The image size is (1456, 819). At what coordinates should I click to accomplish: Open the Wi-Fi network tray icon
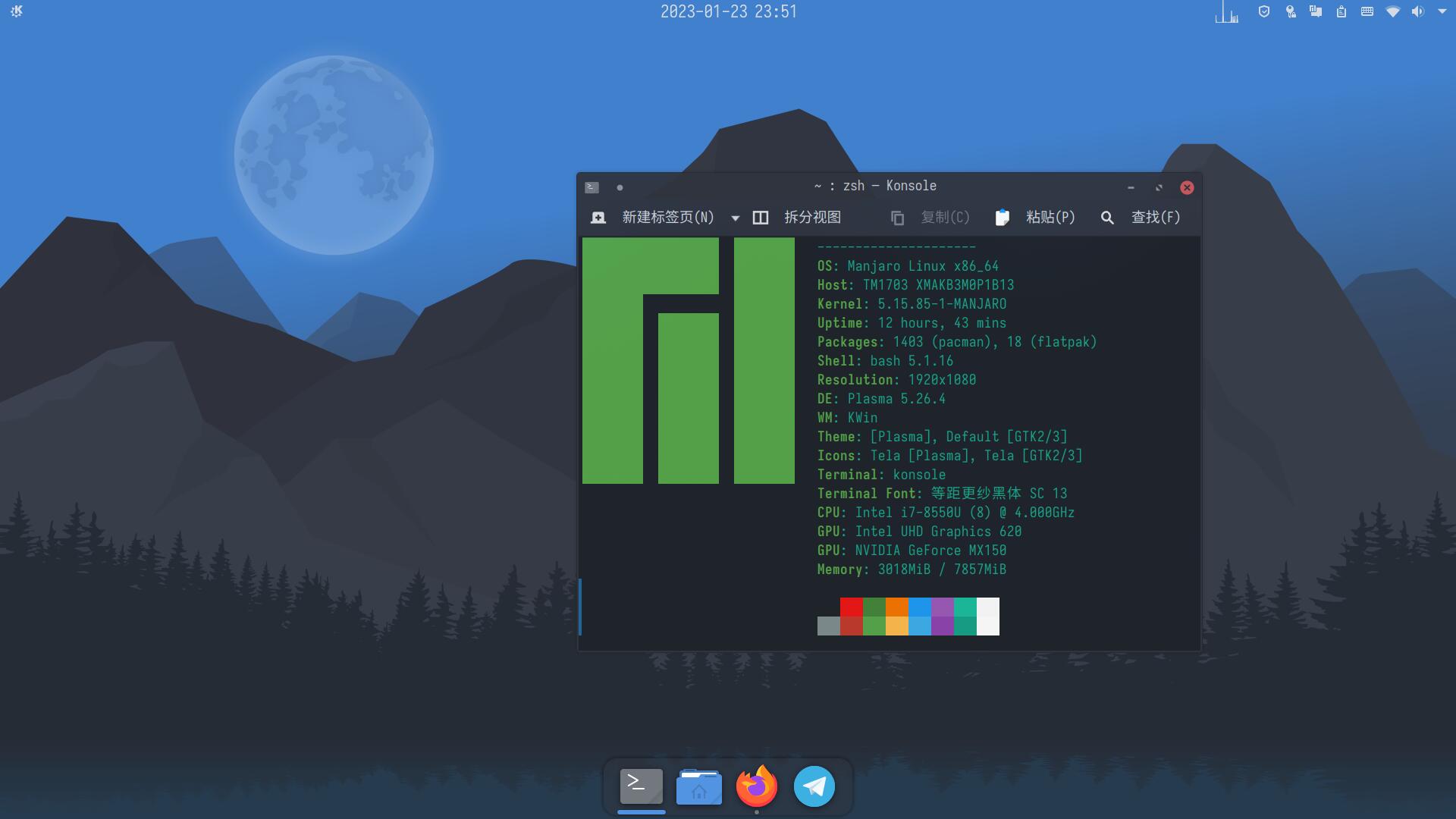point(1392,11)
